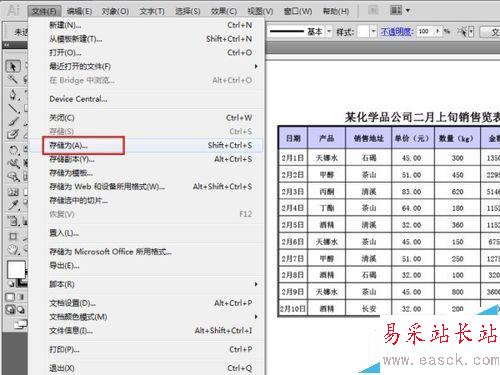Select the Eyedropper tool
This screenshot has height=375, width=500.
point(13,205)
